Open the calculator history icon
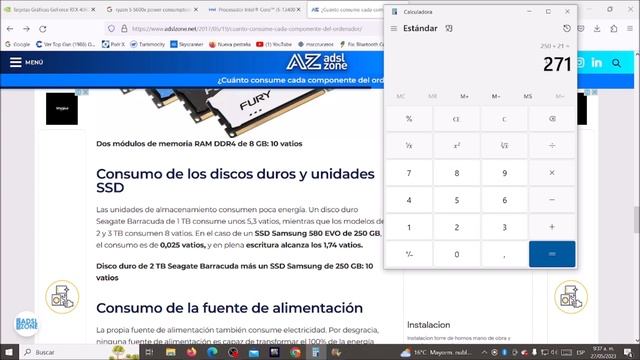 tap(567, 28)
